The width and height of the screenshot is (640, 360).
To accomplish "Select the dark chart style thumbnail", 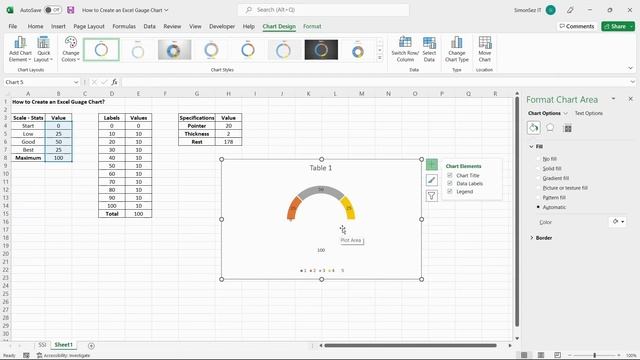I will (321, 49).
